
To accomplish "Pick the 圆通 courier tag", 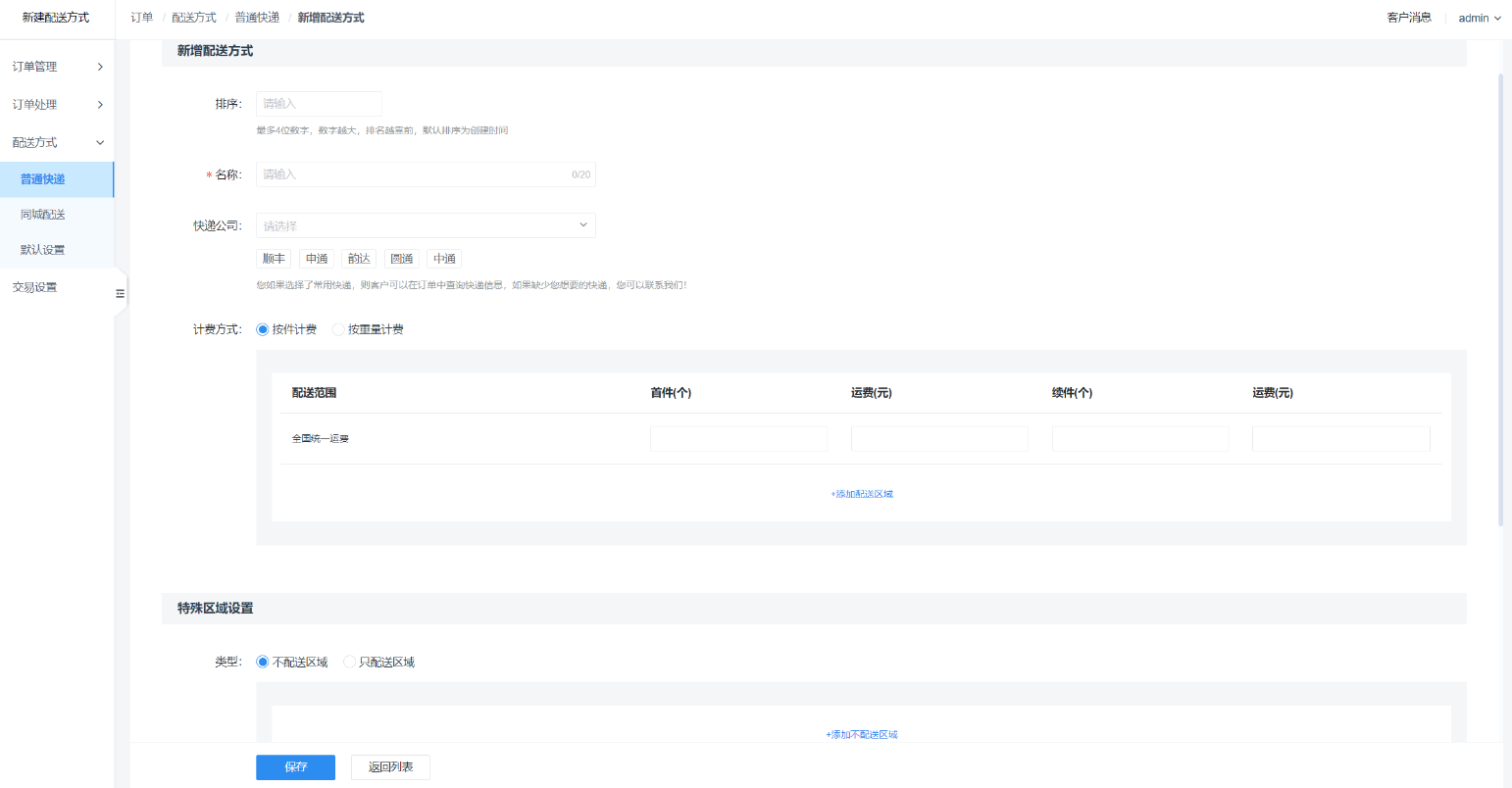I will tap(402, 259).
